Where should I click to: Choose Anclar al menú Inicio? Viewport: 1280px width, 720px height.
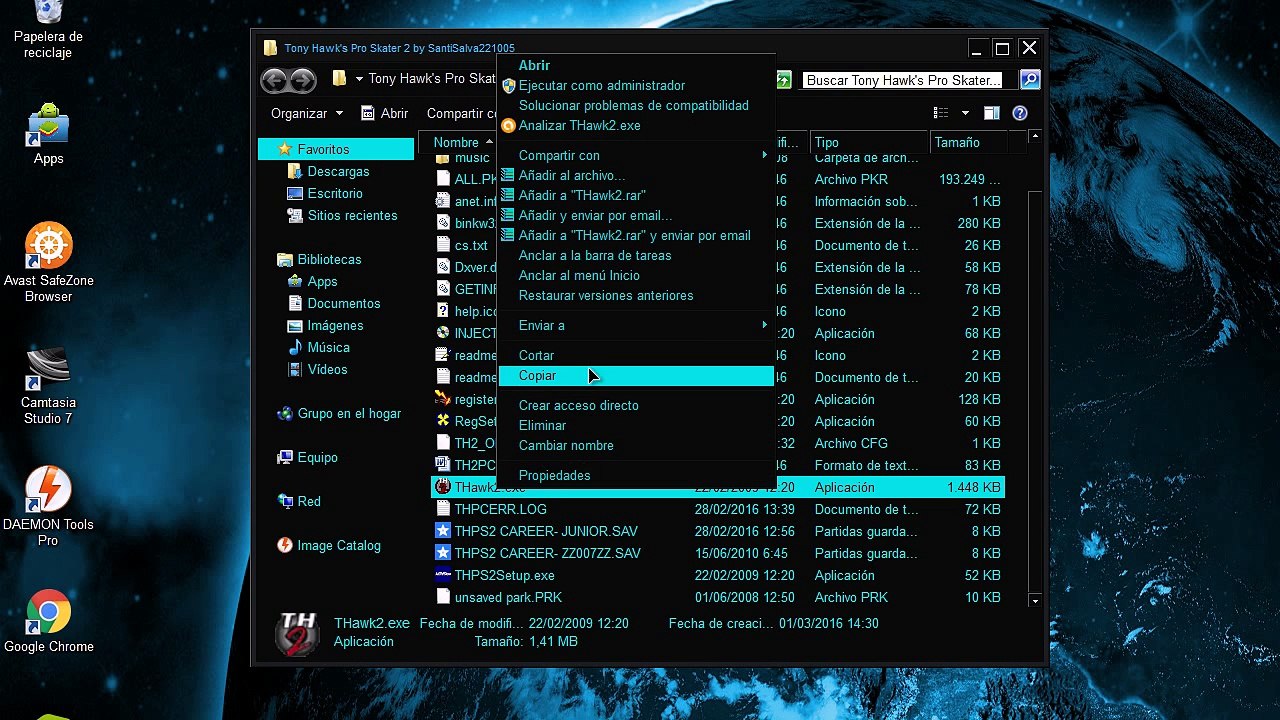pos(636,275)
